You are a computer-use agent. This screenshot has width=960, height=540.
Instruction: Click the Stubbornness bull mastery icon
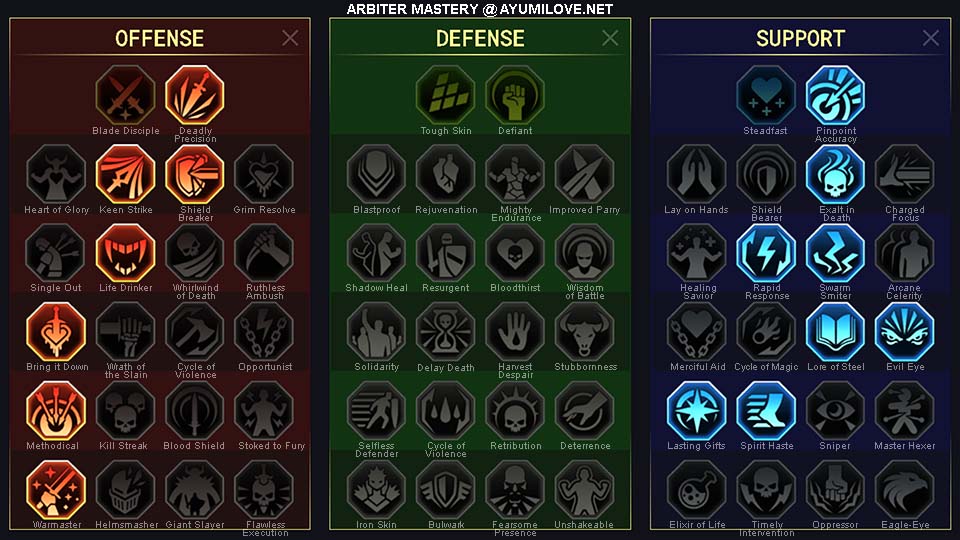point(584,332)
